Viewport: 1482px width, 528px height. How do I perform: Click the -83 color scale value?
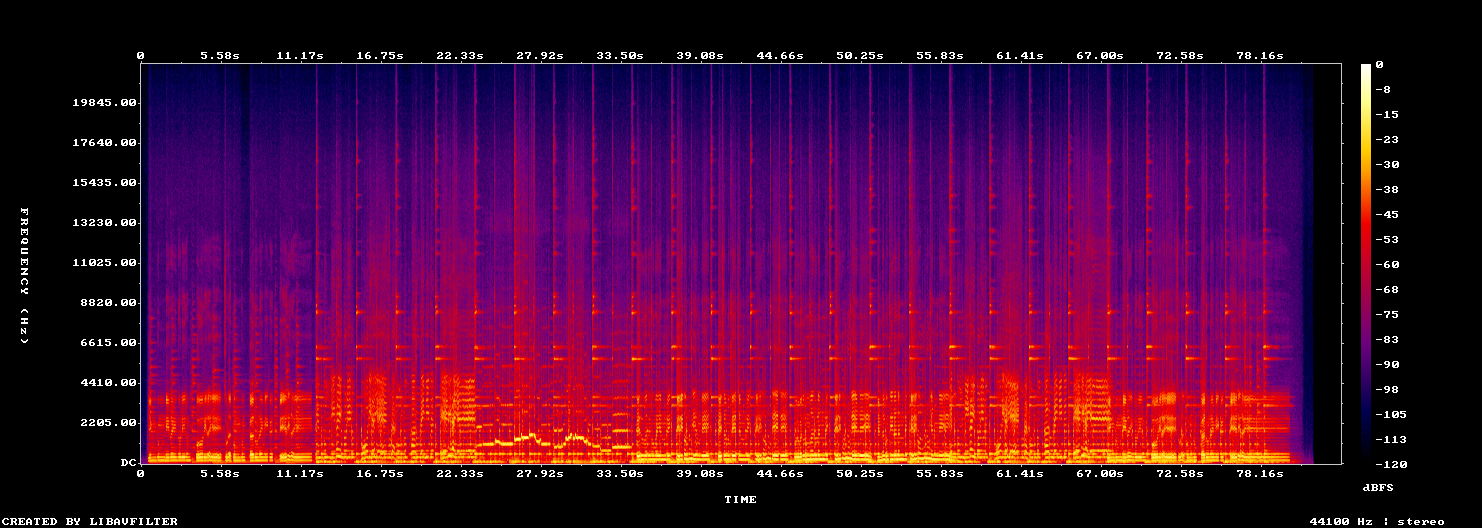[x=1387, y=340]
